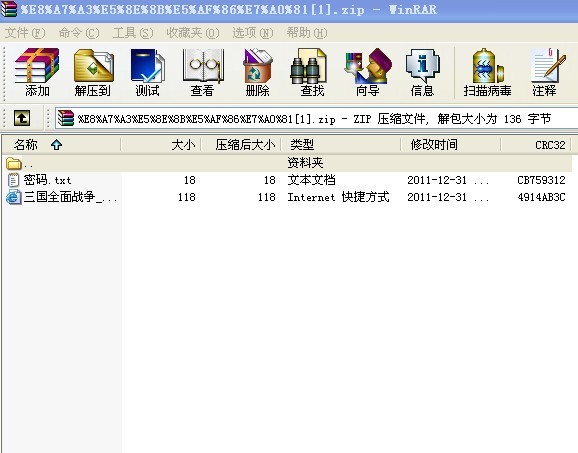Click the Delete (删除) toolbar icon
The image size is (578, 453).
257,66
